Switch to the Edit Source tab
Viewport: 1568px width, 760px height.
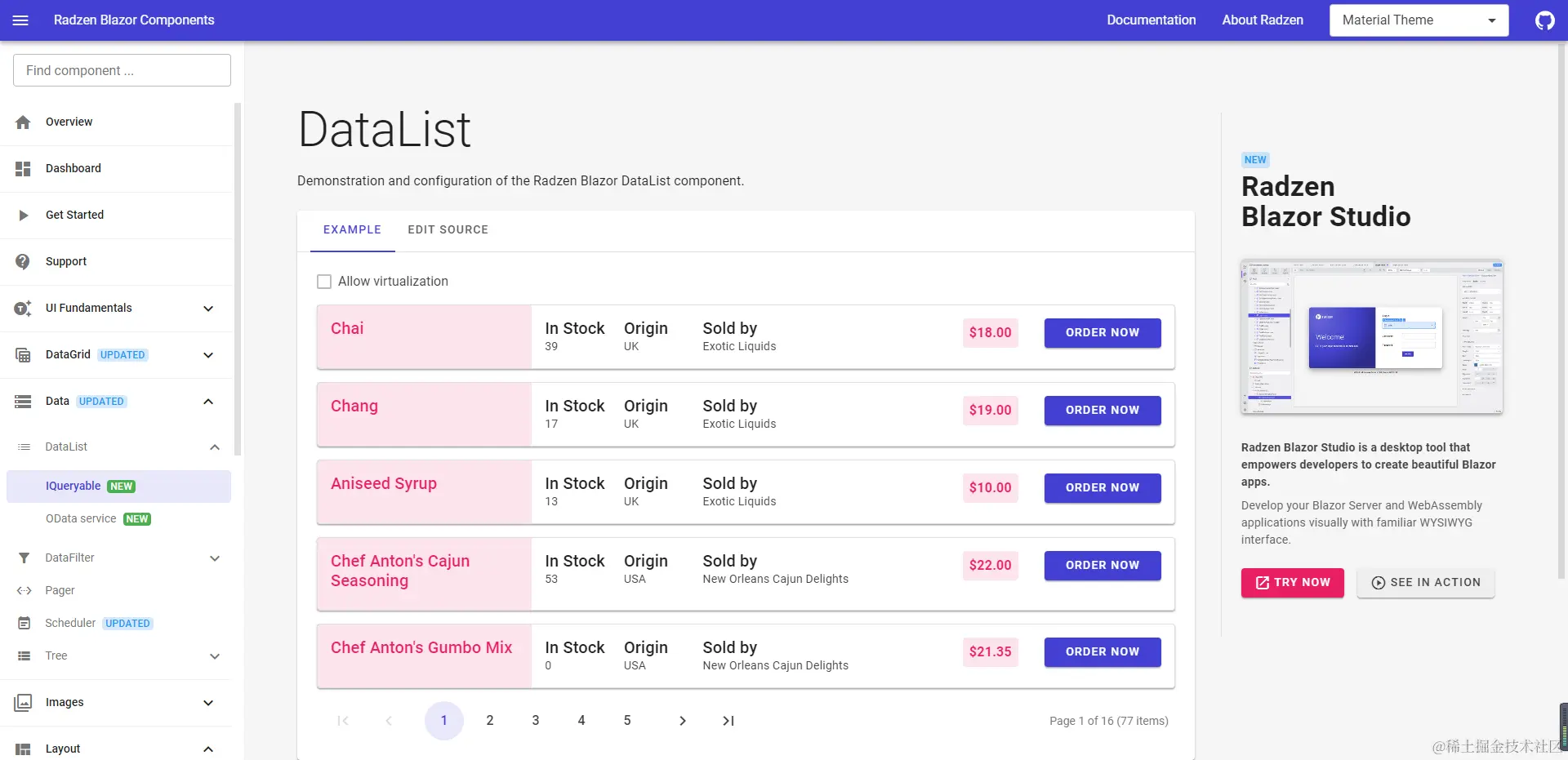[x=448, y=230]
